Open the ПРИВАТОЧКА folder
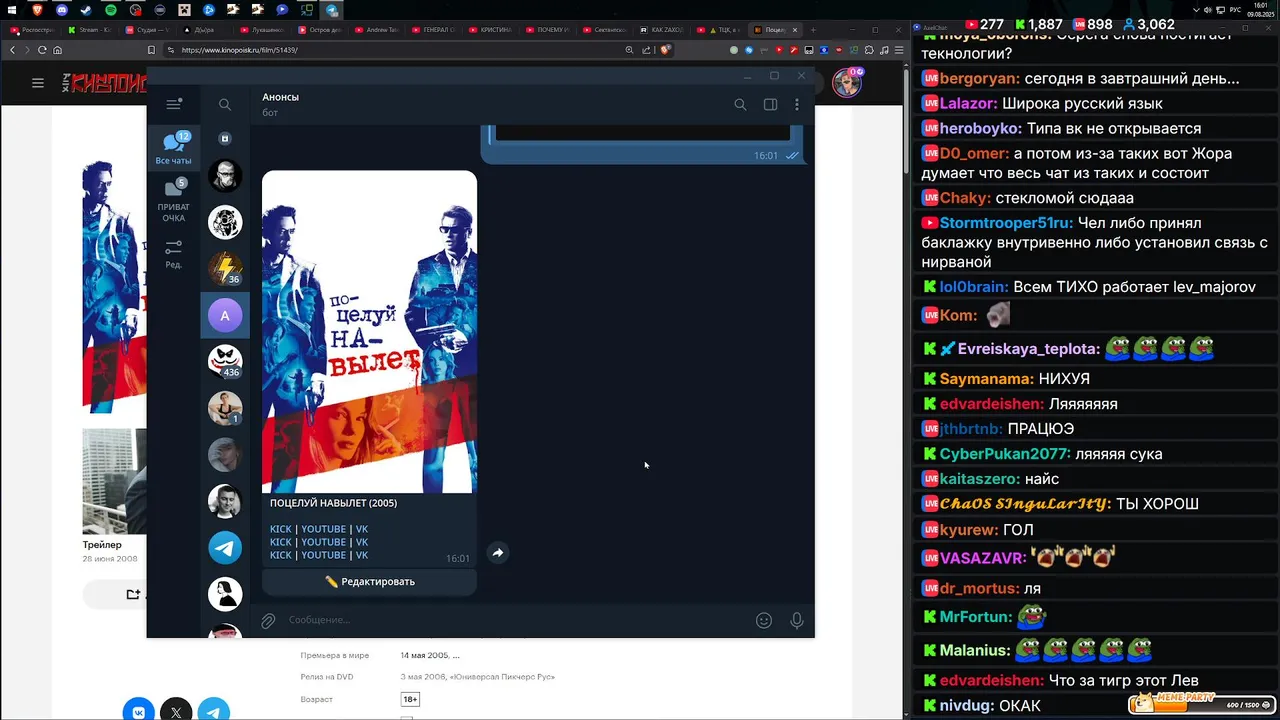 (x=174, y=201)
